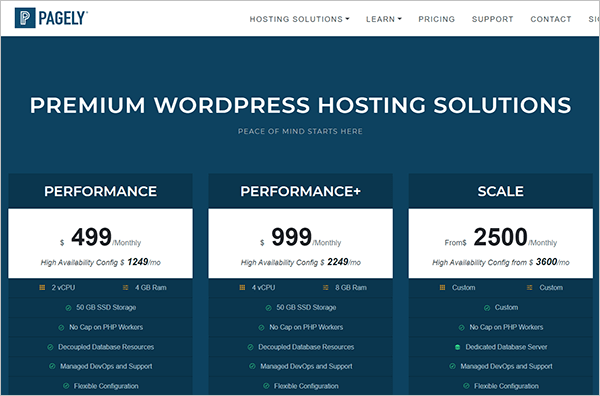Click the 4 vCPU text in Performance+
600x396 pixels.
(x=264, y=287)
